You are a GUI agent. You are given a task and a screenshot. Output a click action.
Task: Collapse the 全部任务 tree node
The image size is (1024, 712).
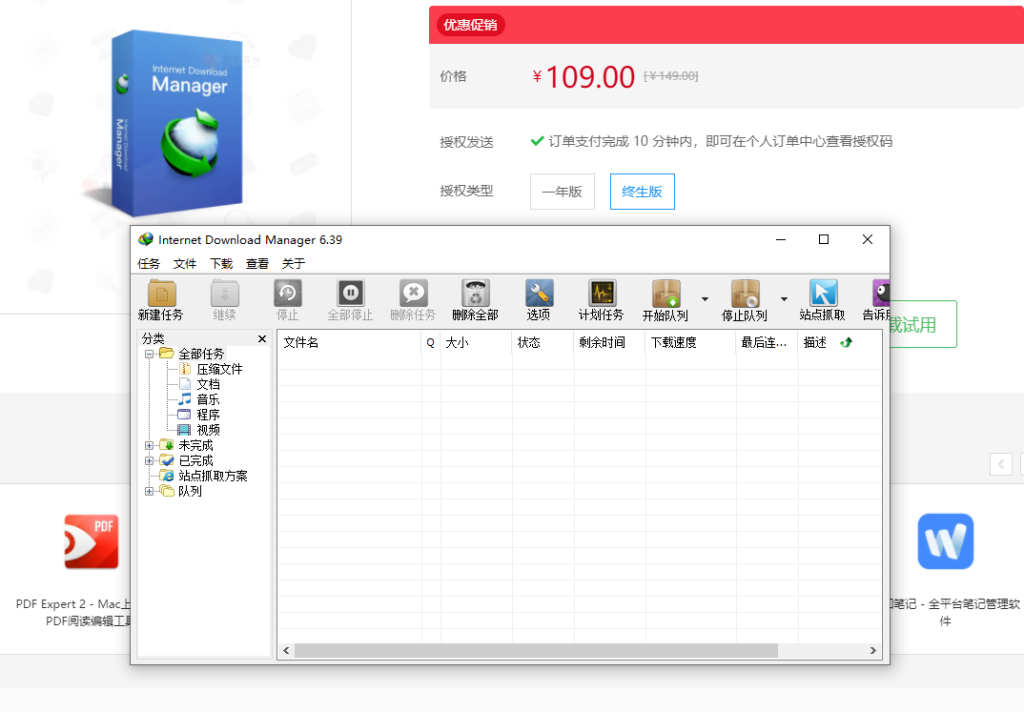pyautogui.click(x=149, y=354)
